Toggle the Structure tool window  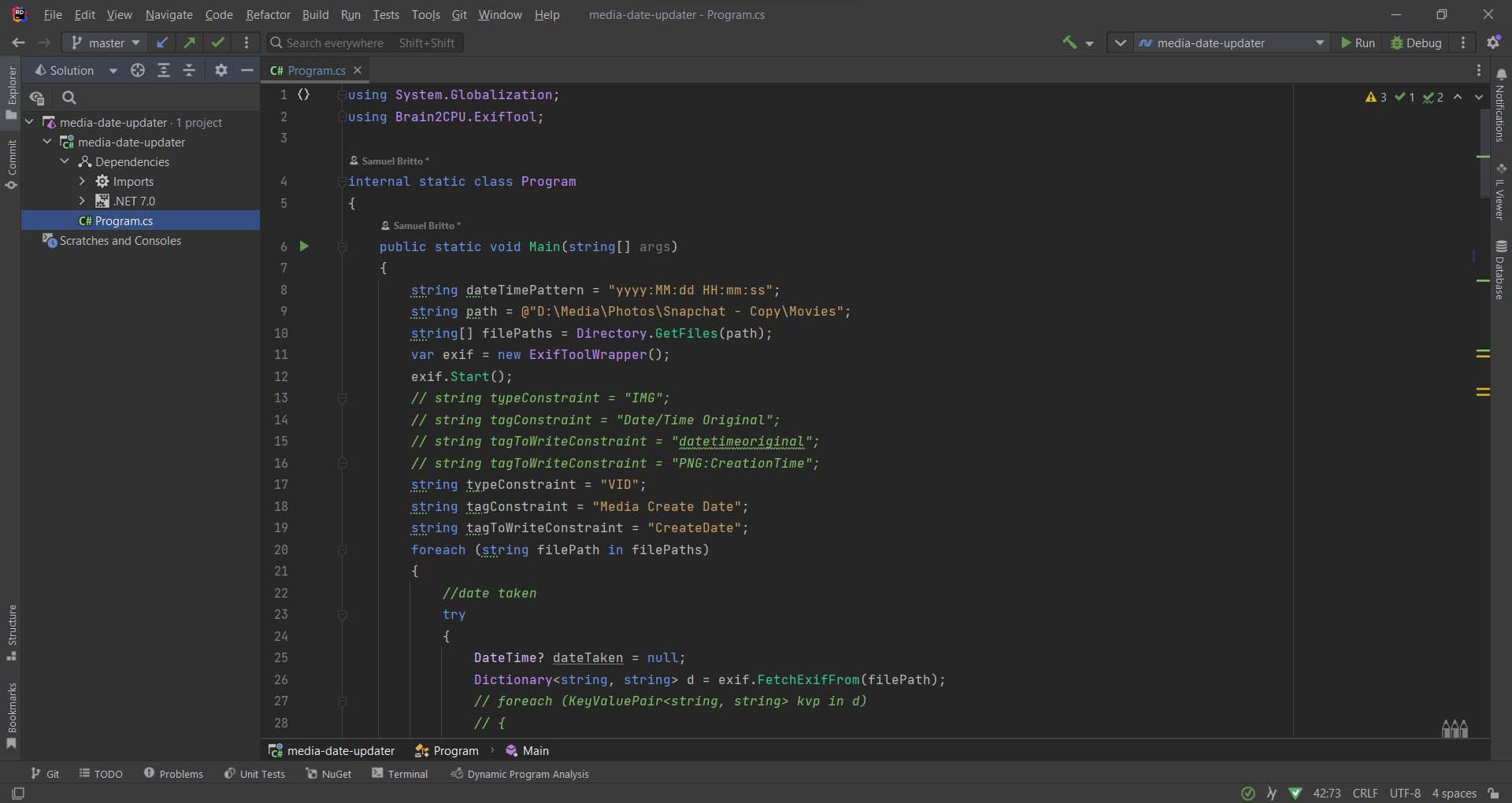pos(11,632)
